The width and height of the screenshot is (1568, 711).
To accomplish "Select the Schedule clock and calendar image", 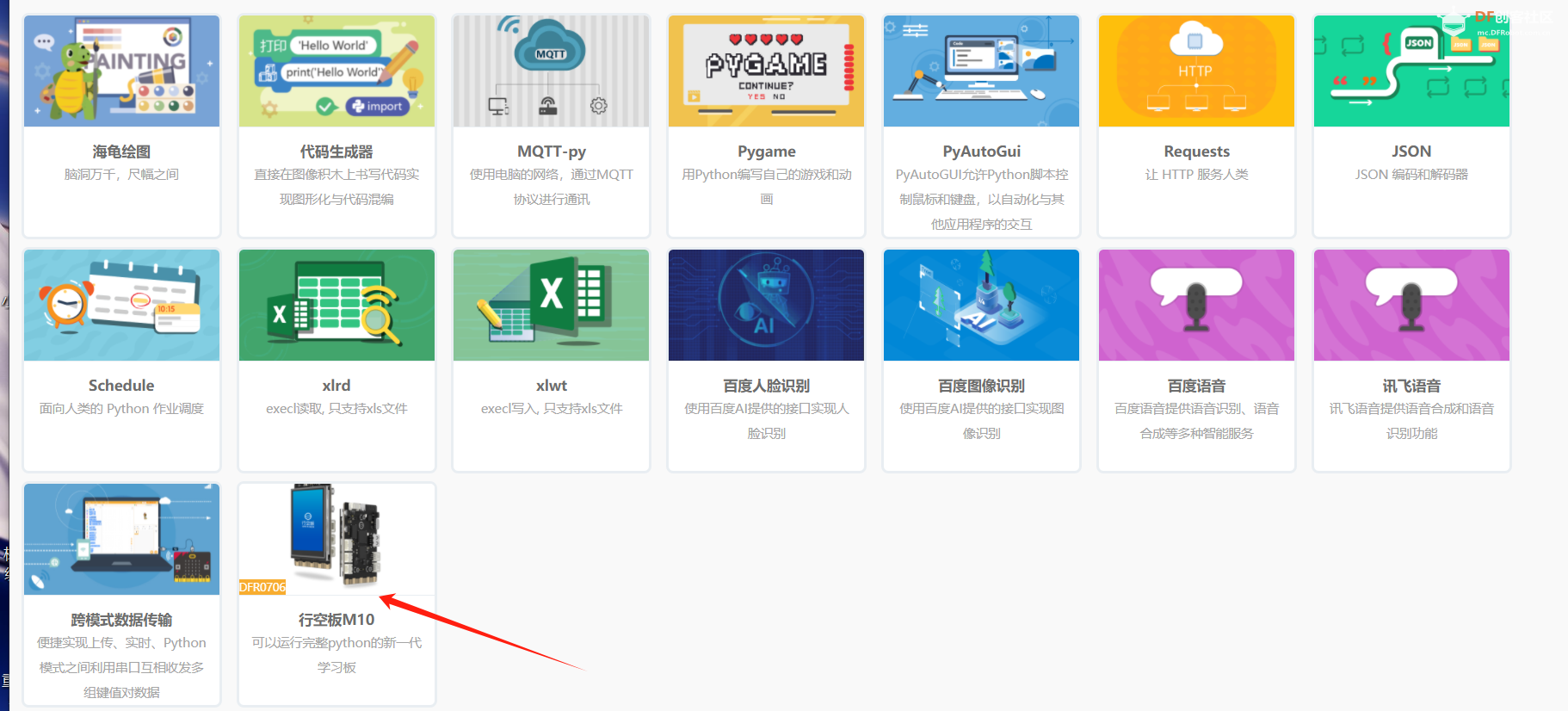I will (121, 305).
